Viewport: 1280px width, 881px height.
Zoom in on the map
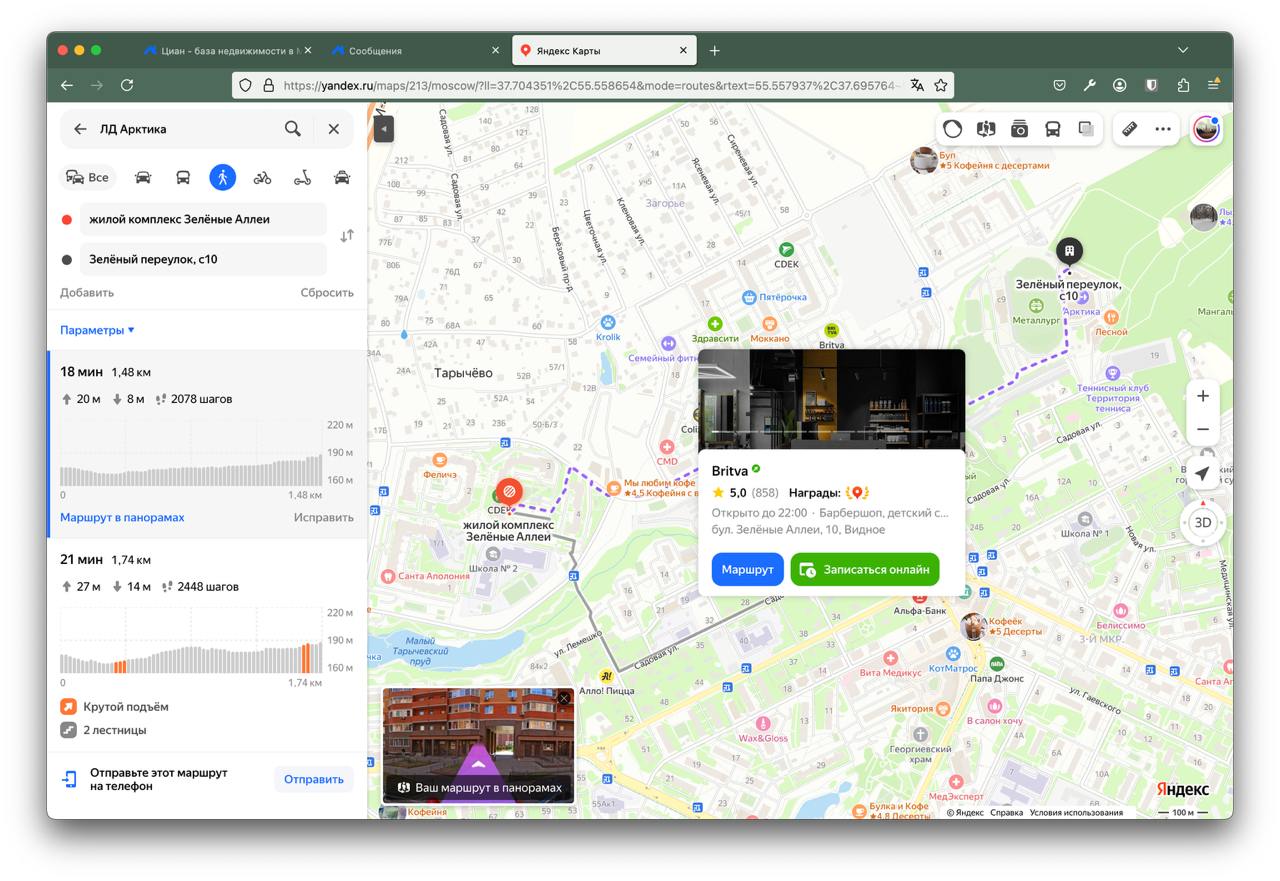[x=1203, y=396]
